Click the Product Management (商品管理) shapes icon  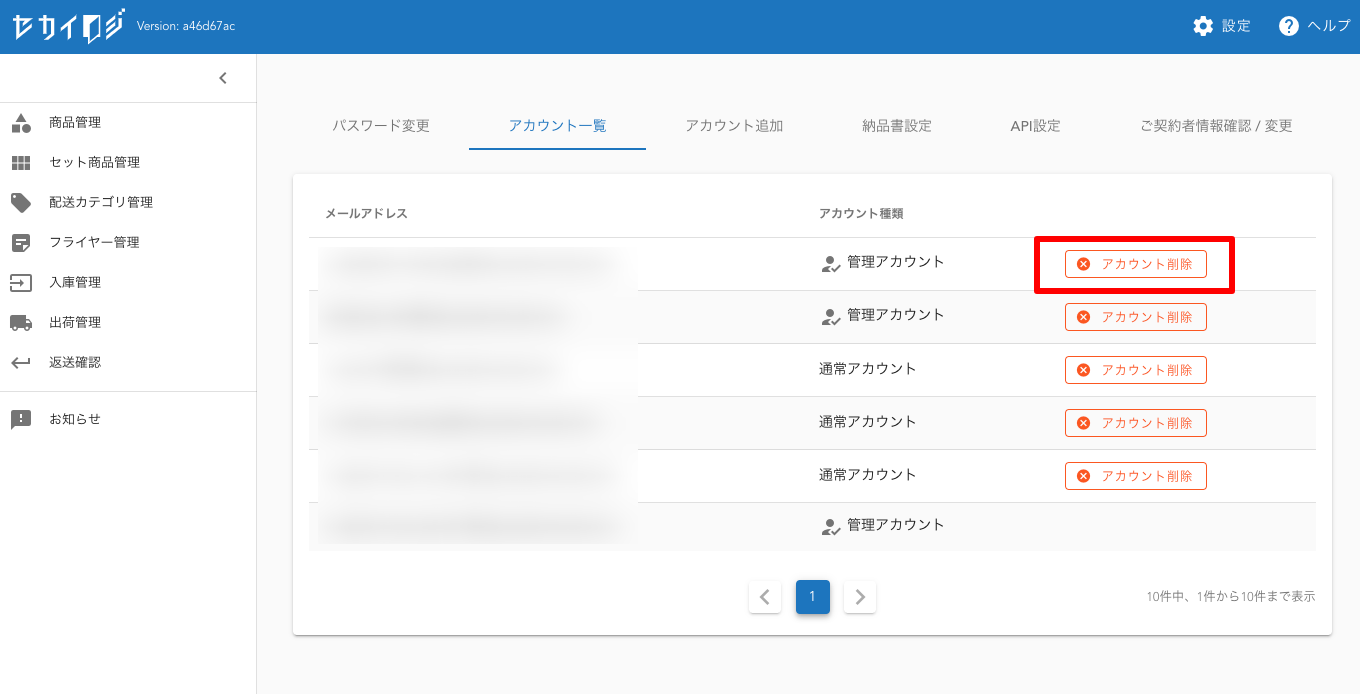pos(21,123)
